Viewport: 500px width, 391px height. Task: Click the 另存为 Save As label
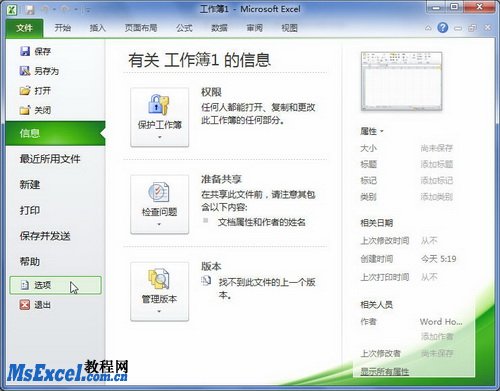pos(47,71)
